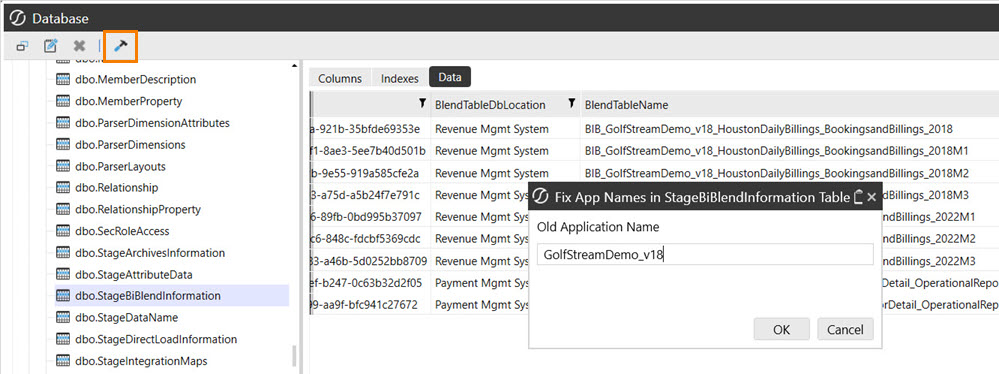Click dialog title Fix App Names text
Image resolution: width=999 pixels, height=374 pixels.
(702, 198)
